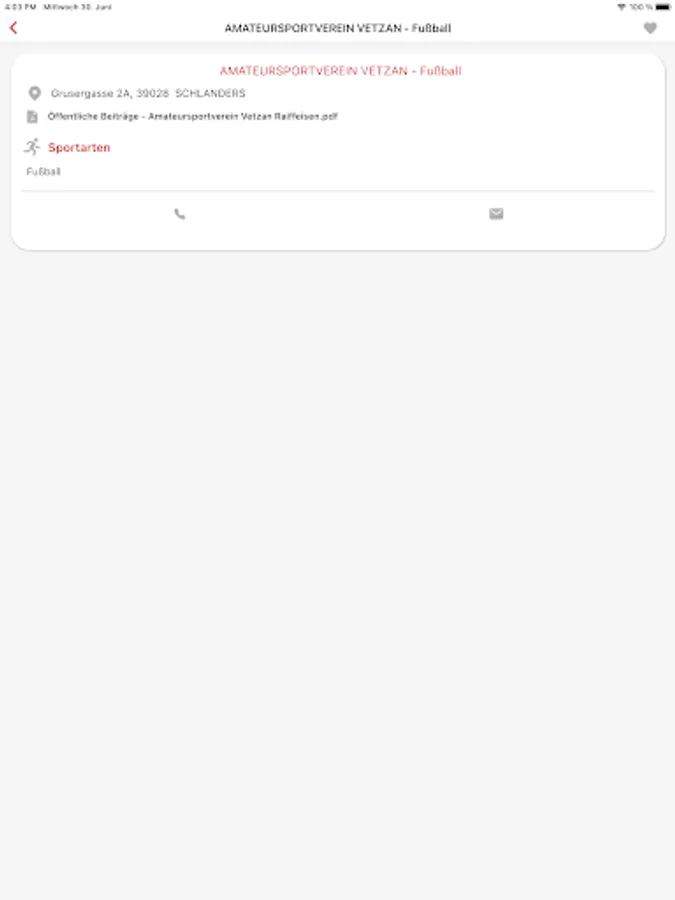The image size is (675, 900).
Task: Tap the Wi-Fi status icon
Action: (621, 7)
